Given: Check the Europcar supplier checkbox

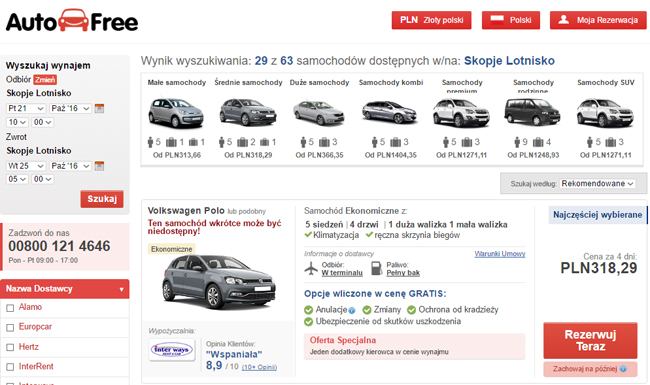Looking at the screenshot, I should pyautogui.click(x=10, y=328).
